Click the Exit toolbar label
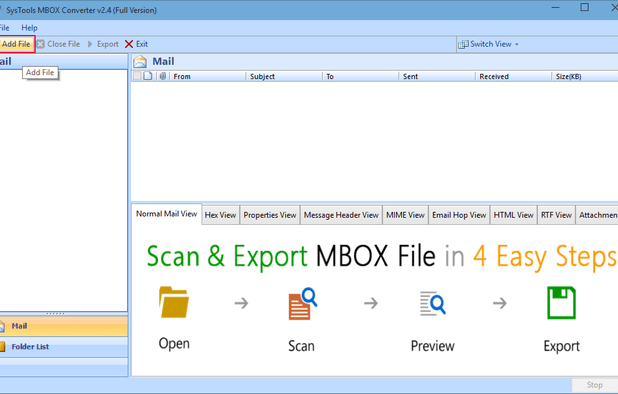Image resolution: width=618 pixels, height=394 pixels. tap(142, 44)
